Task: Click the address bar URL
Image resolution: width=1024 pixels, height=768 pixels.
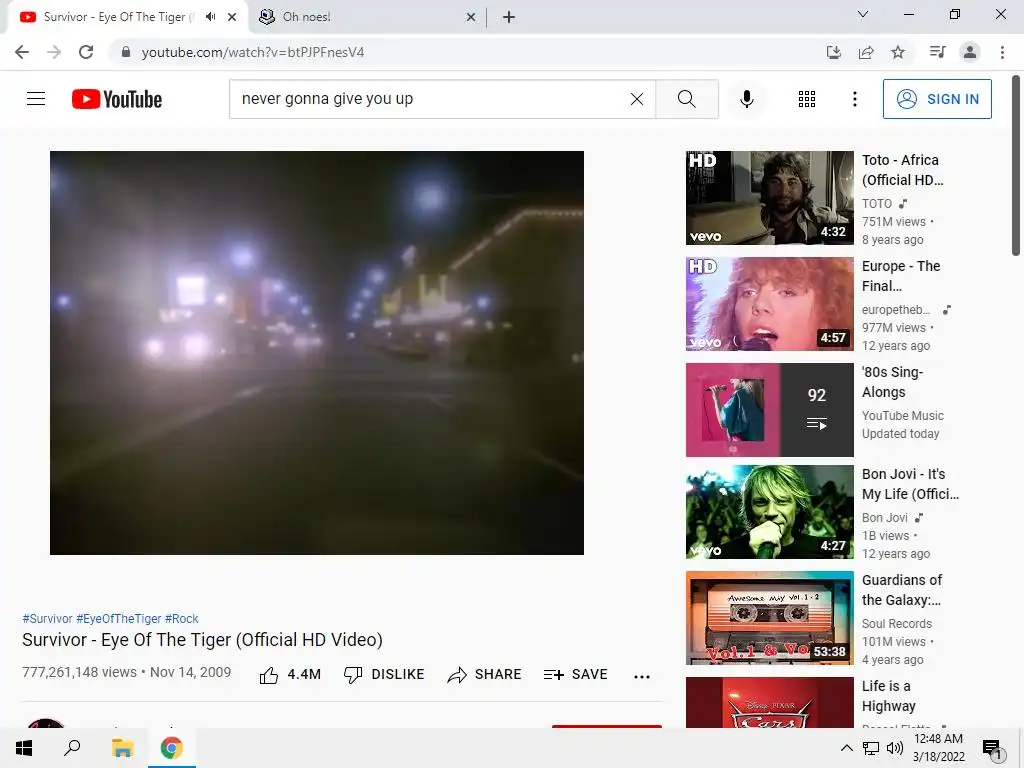Action: pyautogui.click(x=253, y=52)
